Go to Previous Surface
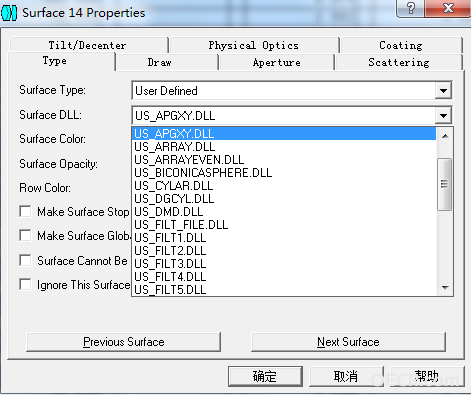471x395 pixels. click(123, 342)
